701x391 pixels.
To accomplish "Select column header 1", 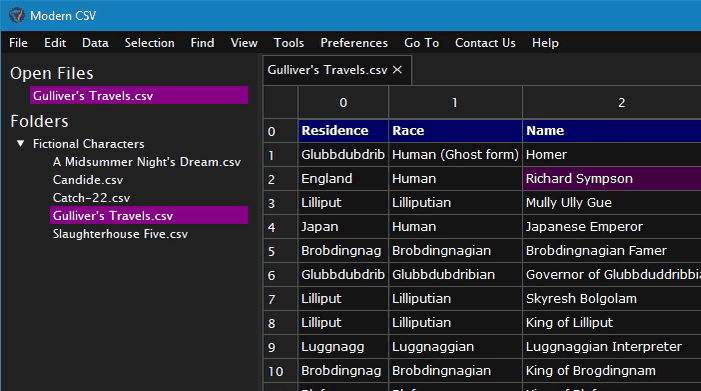I will click(x=455, y=102).
